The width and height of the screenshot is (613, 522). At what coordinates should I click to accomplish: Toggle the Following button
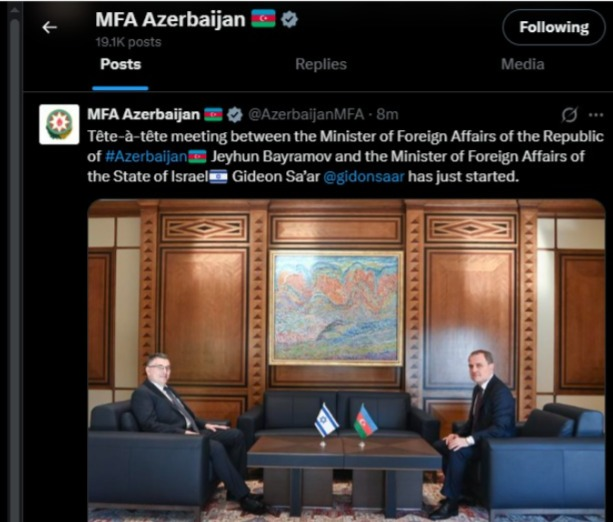(x=554, y=27)
